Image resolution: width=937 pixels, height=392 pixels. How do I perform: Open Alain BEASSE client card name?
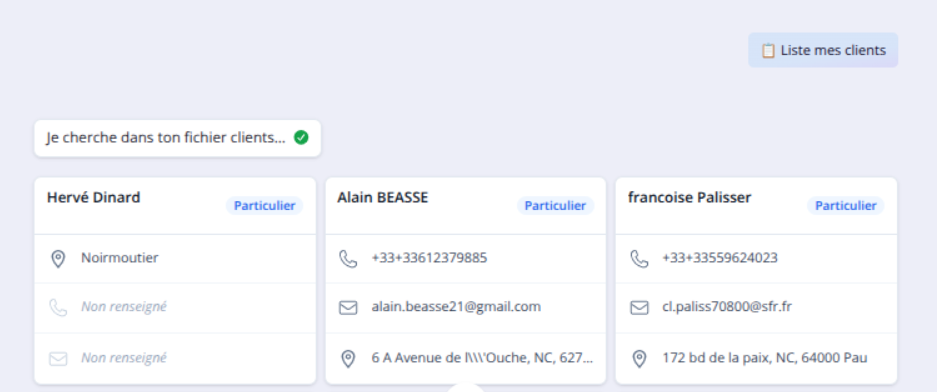tap(382, 197)
